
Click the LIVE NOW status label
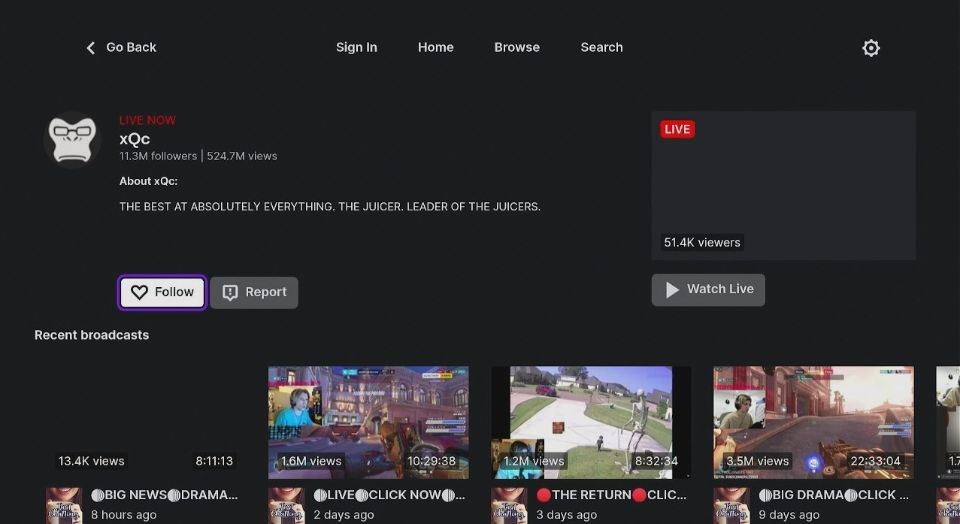pos(148,120)
